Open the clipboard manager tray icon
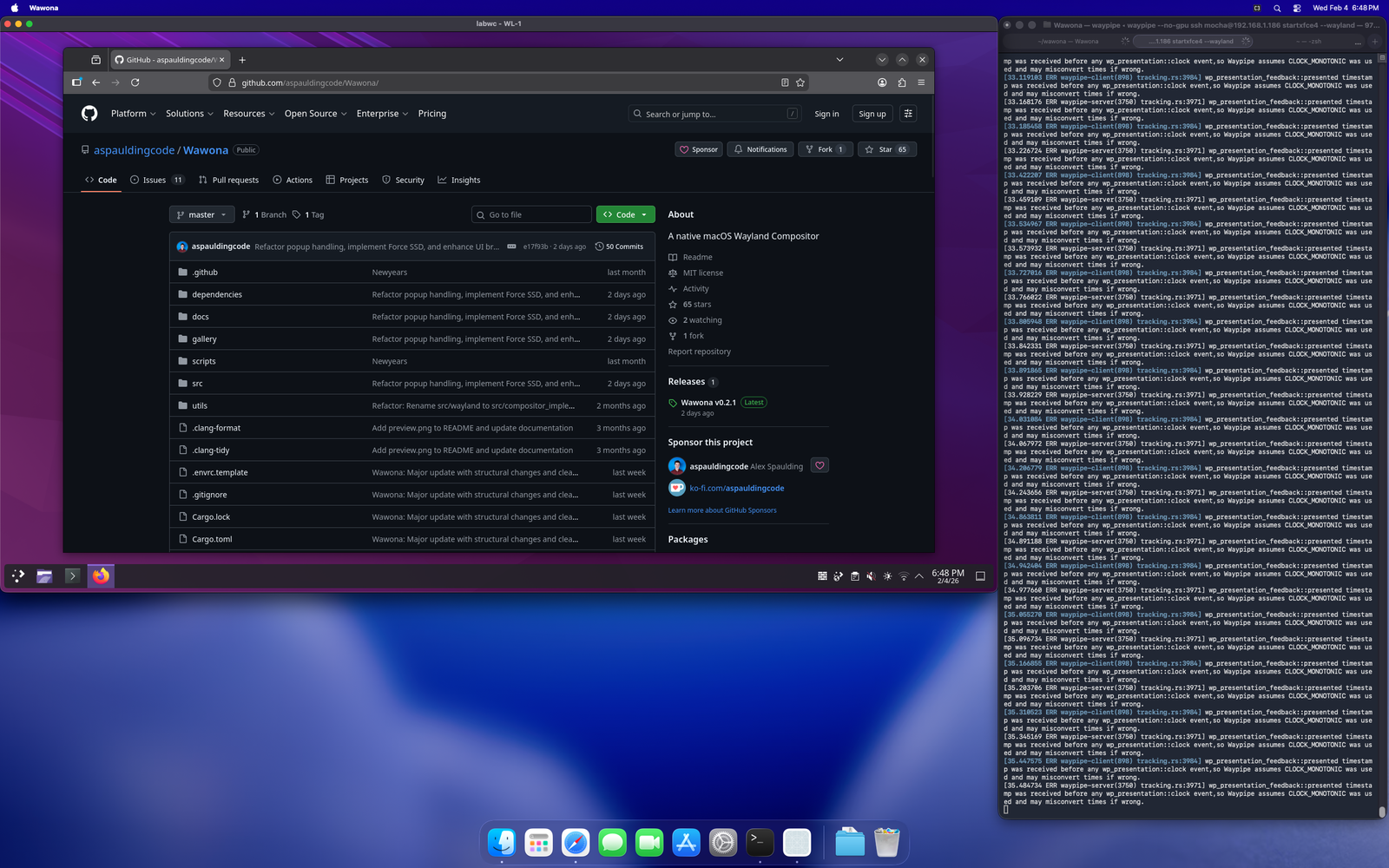1389x868 pixels. click(x=854, y=575)
